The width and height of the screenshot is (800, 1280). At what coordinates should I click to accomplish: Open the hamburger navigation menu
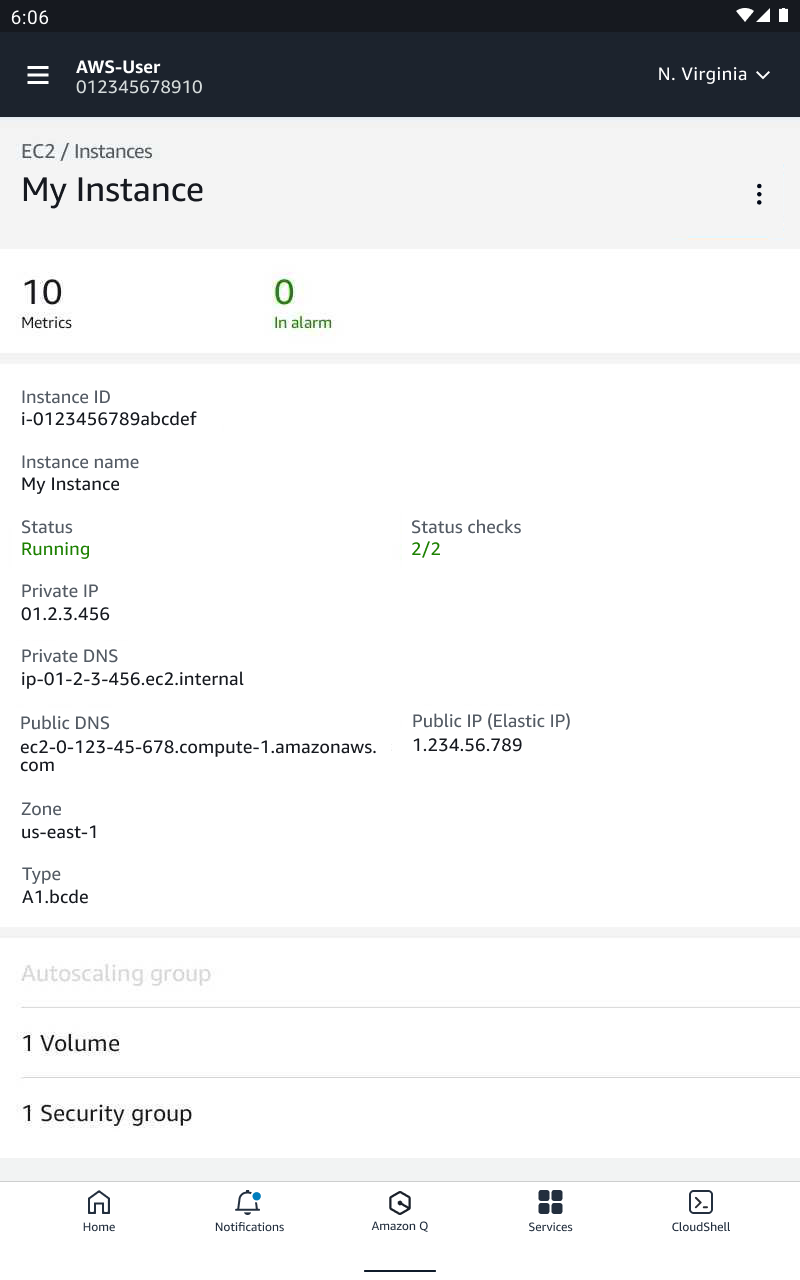coord(38,75)
